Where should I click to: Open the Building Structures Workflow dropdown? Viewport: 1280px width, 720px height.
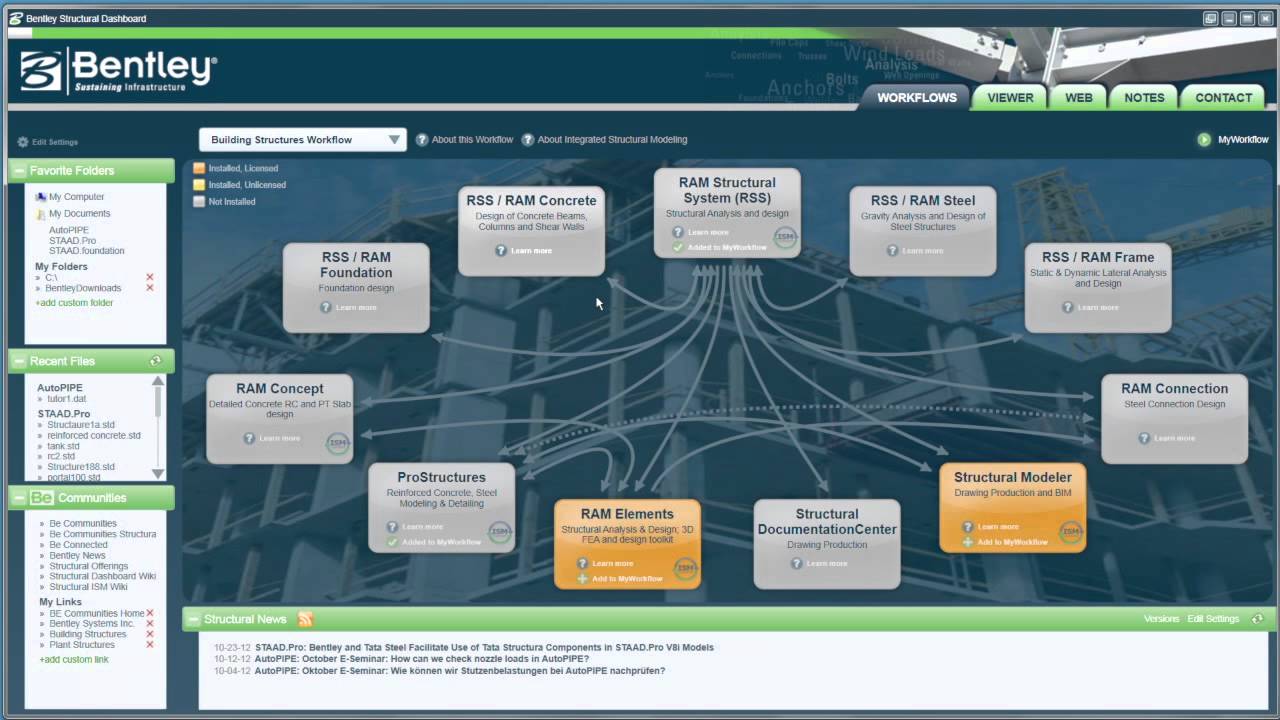coord(302,140)
